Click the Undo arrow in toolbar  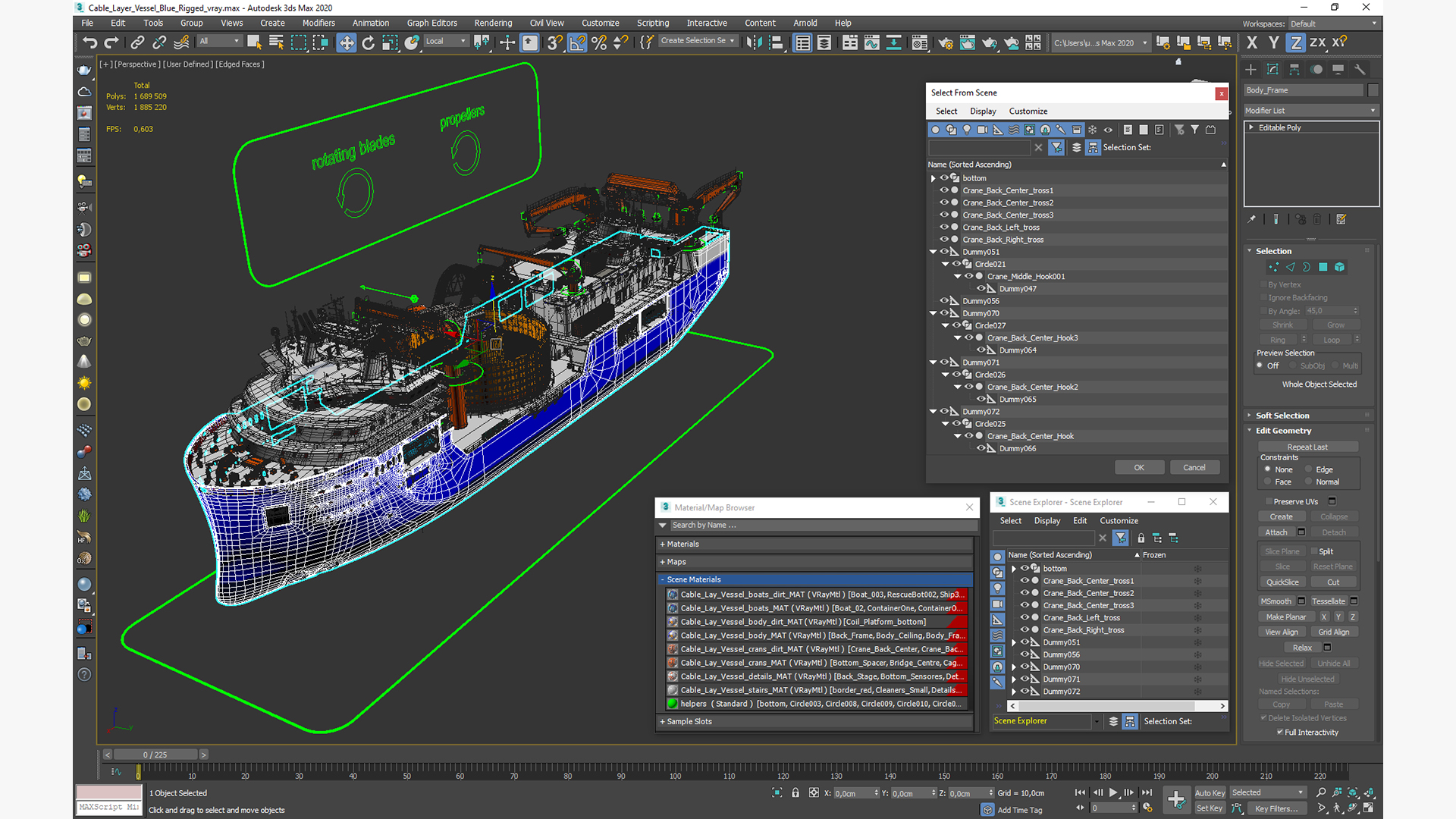[x=89, y=42]
